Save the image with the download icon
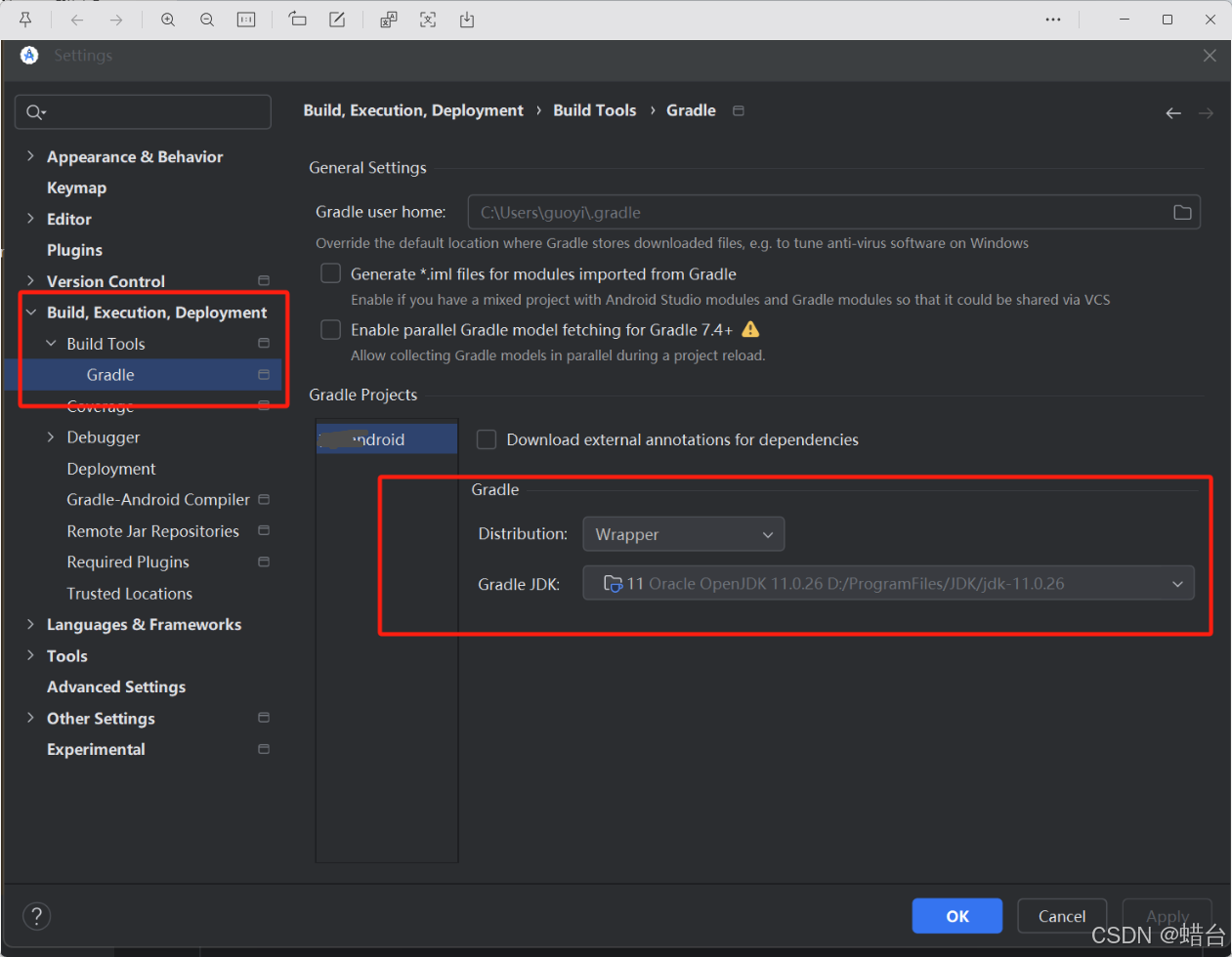The width and height of the screenshot is (1232, 957). (x=467, y=20)
